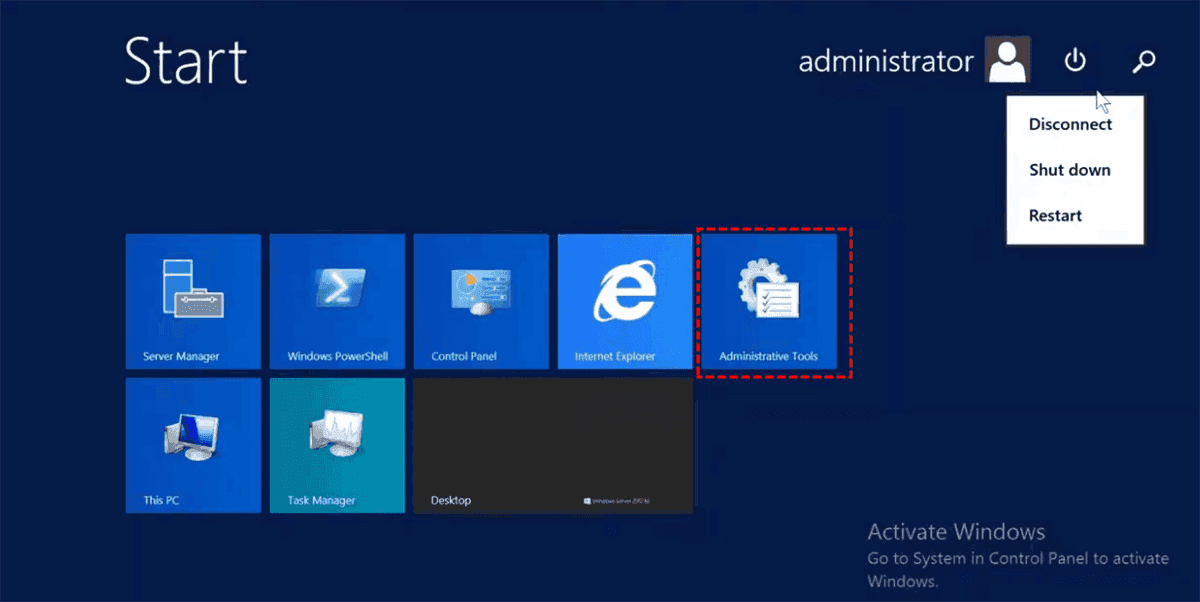Viewport: 1200px width, 602px height.
Task: Open the Control Panel tile
Action: tap(481, 301)
